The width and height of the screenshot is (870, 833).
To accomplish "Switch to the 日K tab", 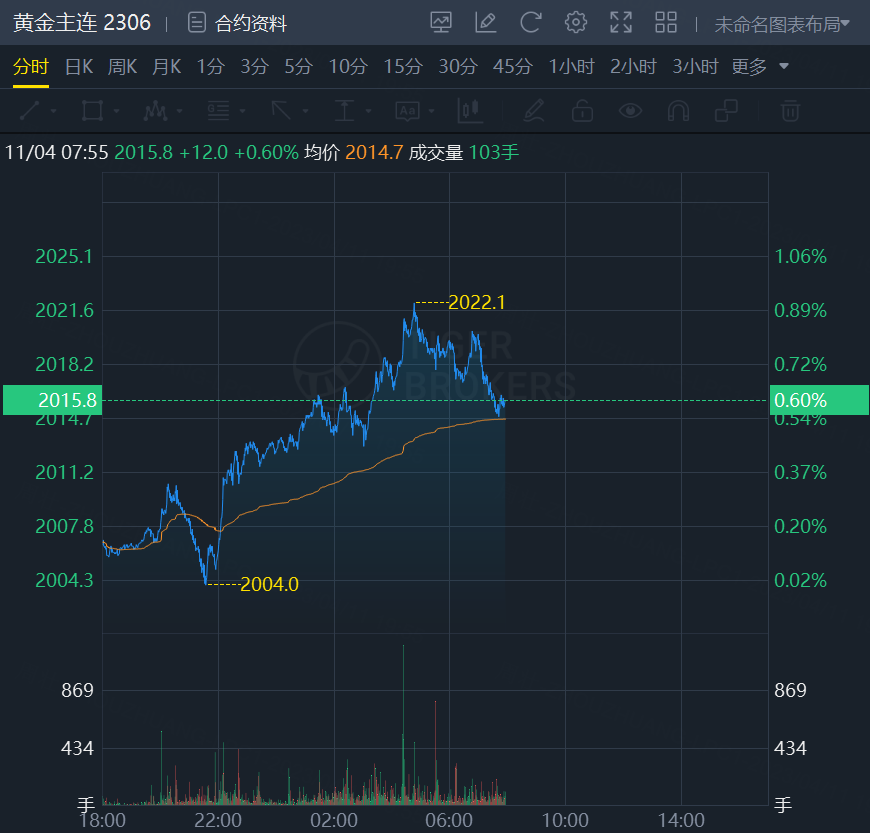I will pyautogui.click(x=79, y=67).
